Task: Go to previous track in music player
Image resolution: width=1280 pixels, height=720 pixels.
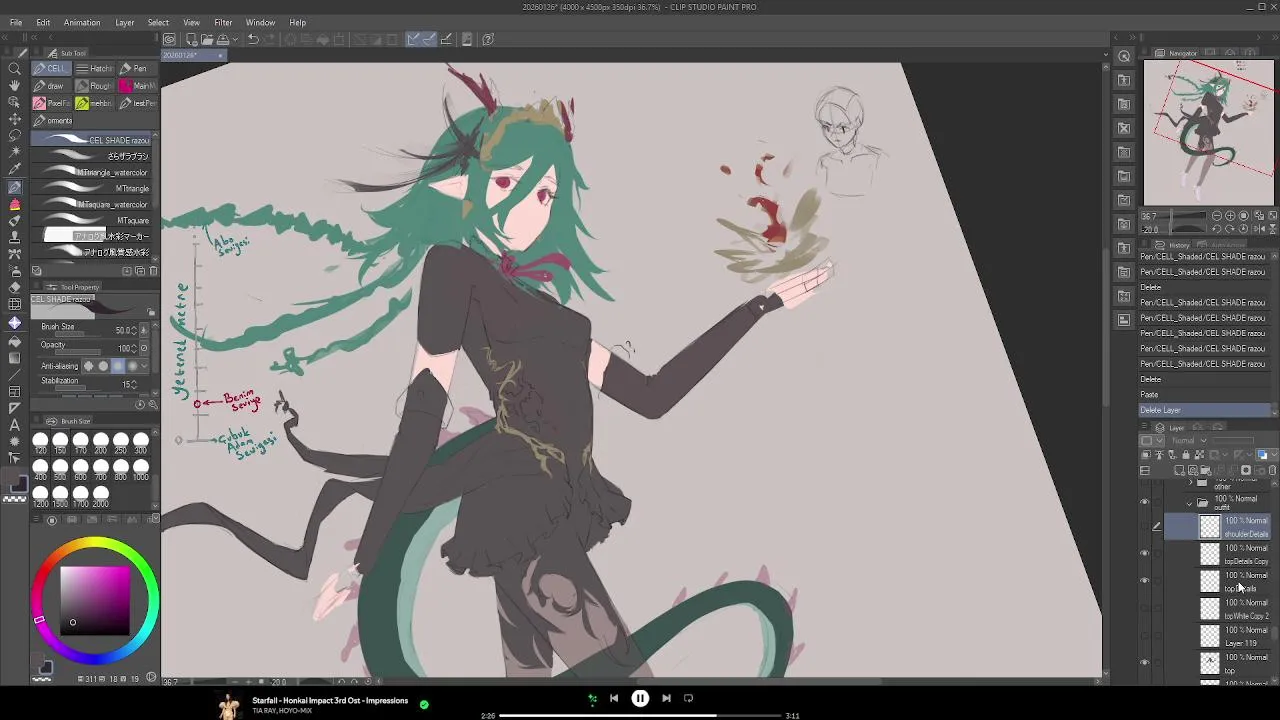Action: pos(614,699)
